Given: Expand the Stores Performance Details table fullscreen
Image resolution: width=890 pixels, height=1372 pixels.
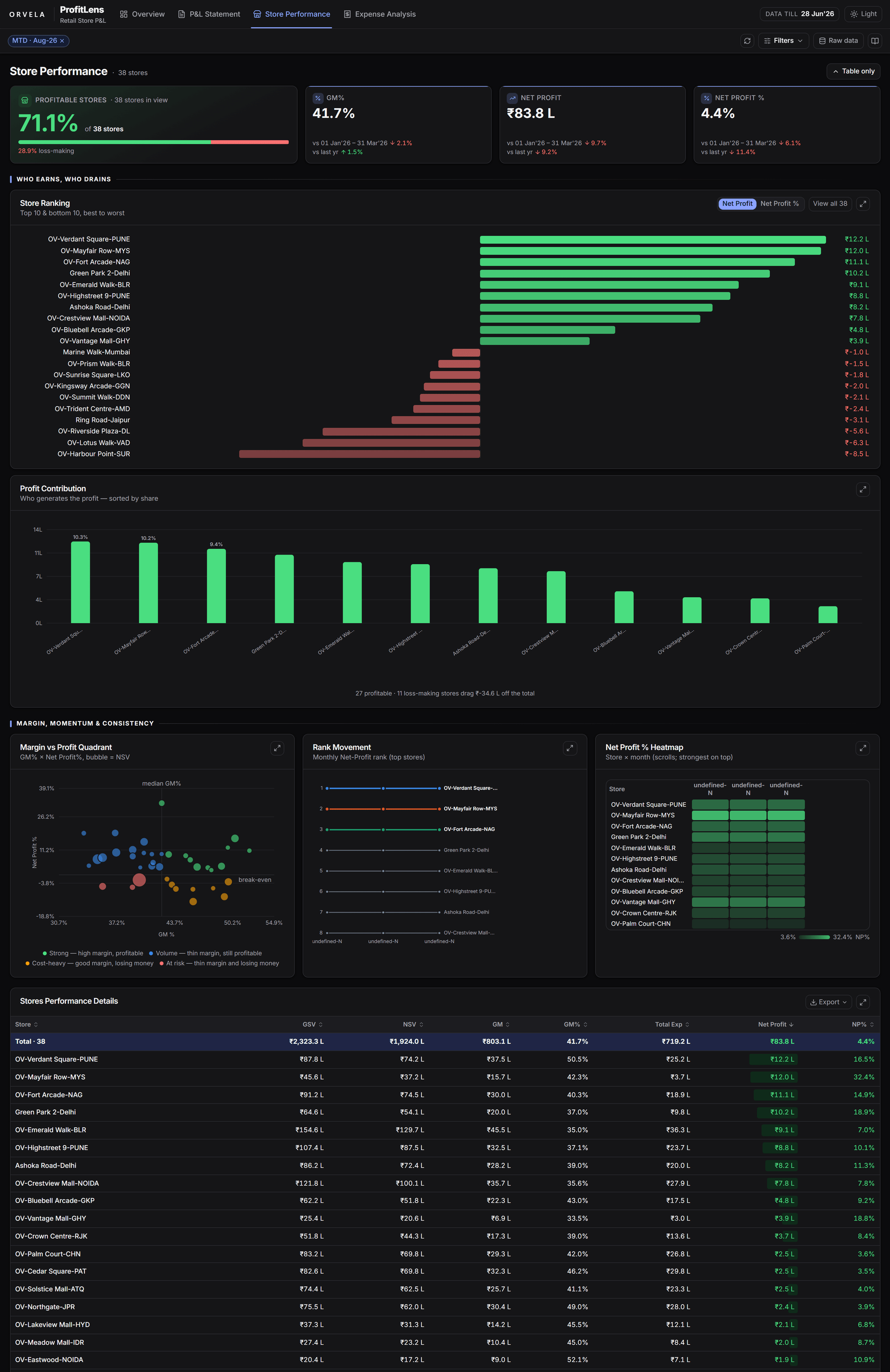Looking at the screenshot, I should point(862,1002).
